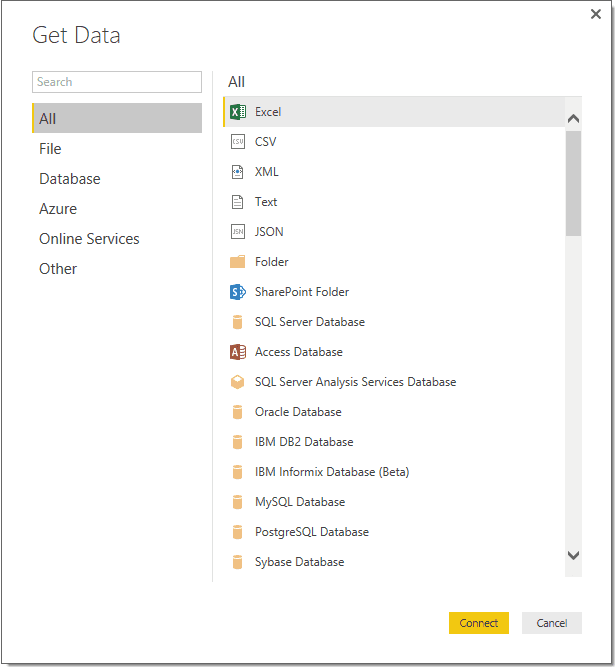This screenshot has width=615, height=667.
Task: Click the Folder source icon
Action: coord(238,262)
